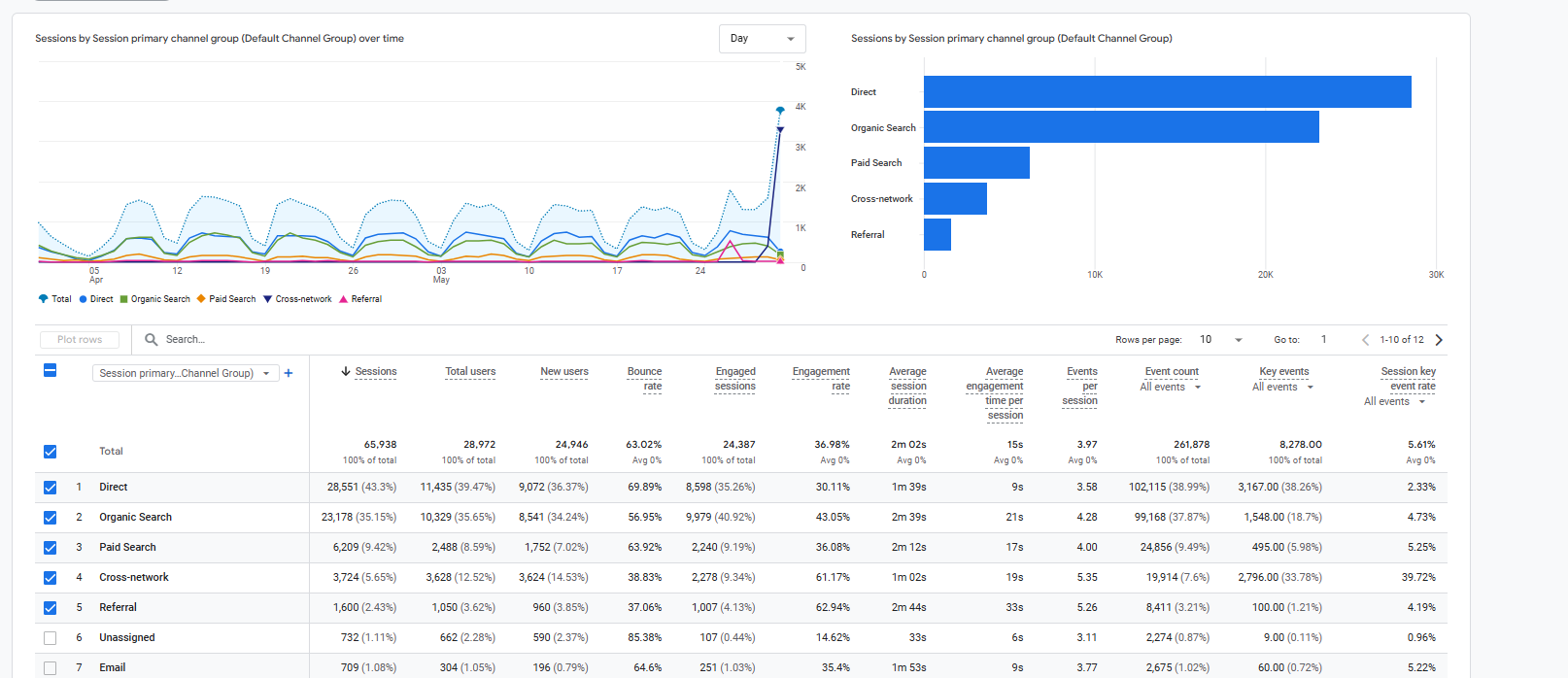Click total event count 261,878
Screen dimensions: 1568x678
1191,445
